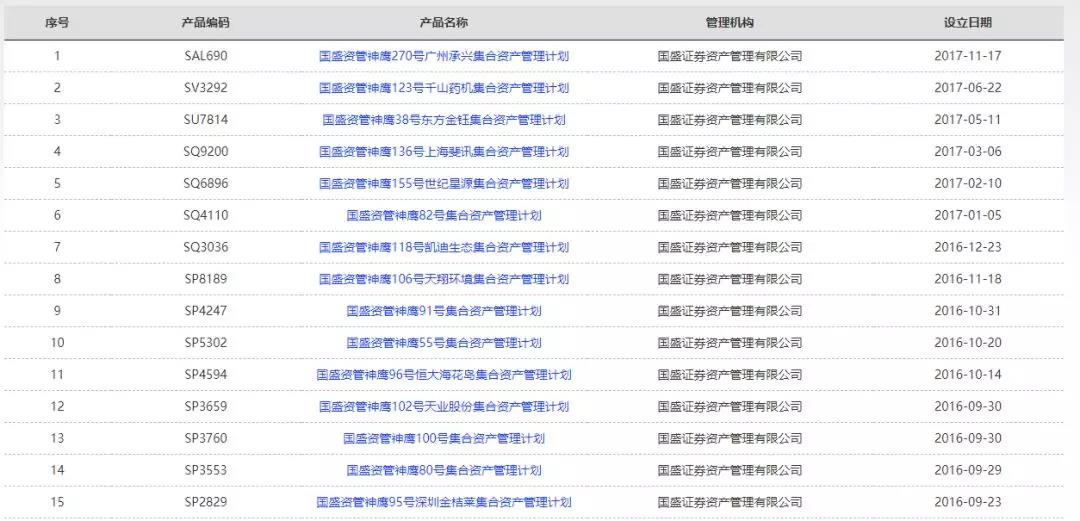This screenshot has height=521, width=1080.
Task: Select product code SQ6896
Action: (205, 183)
